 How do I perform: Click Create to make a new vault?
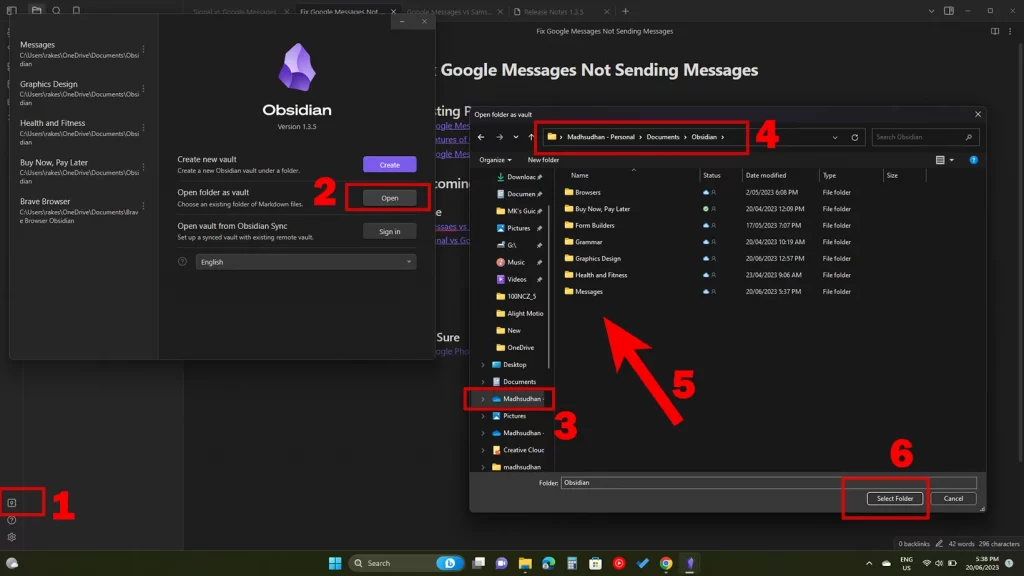pos(389,163)
